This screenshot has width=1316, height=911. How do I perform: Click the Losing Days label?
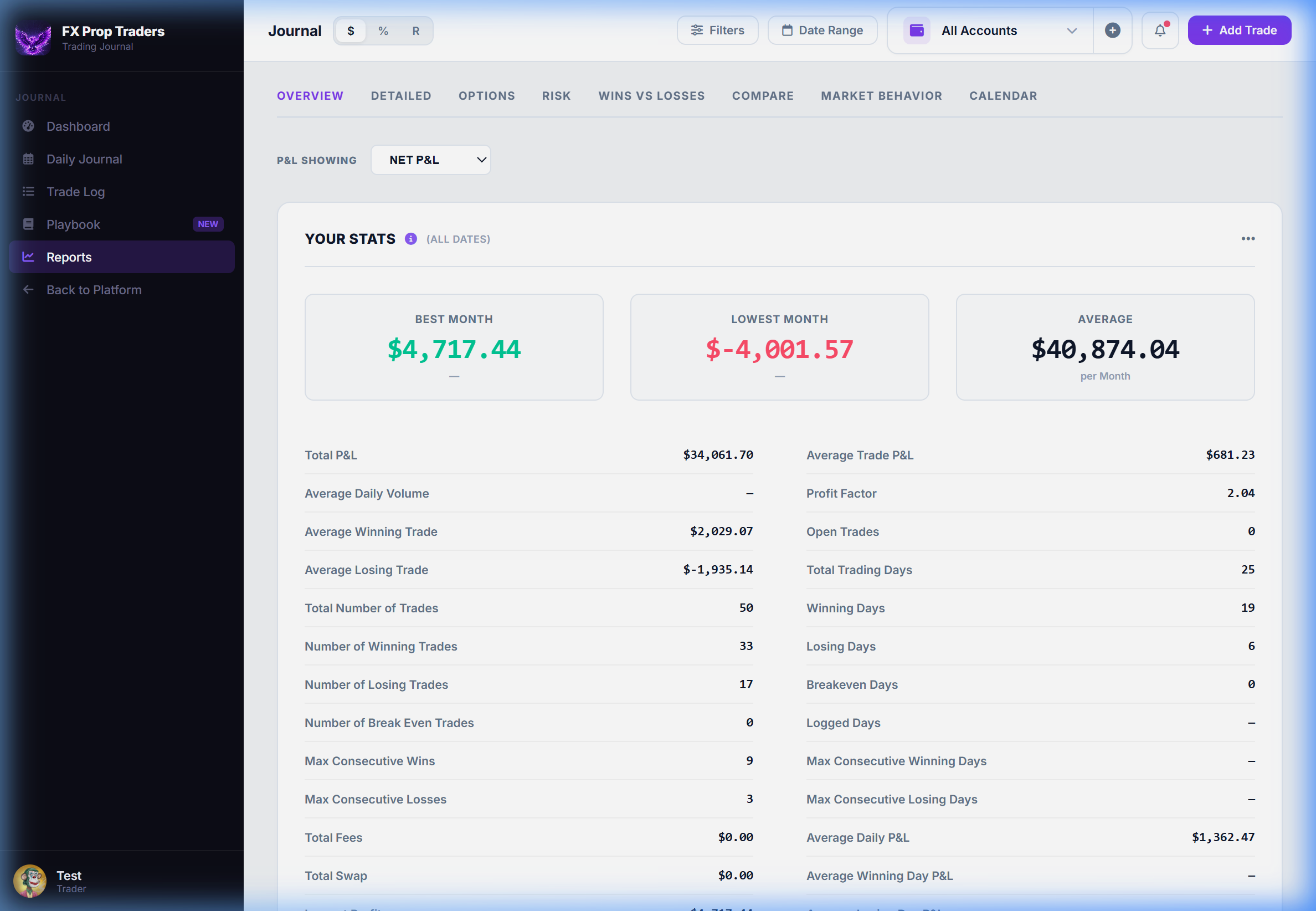point(841,646)
